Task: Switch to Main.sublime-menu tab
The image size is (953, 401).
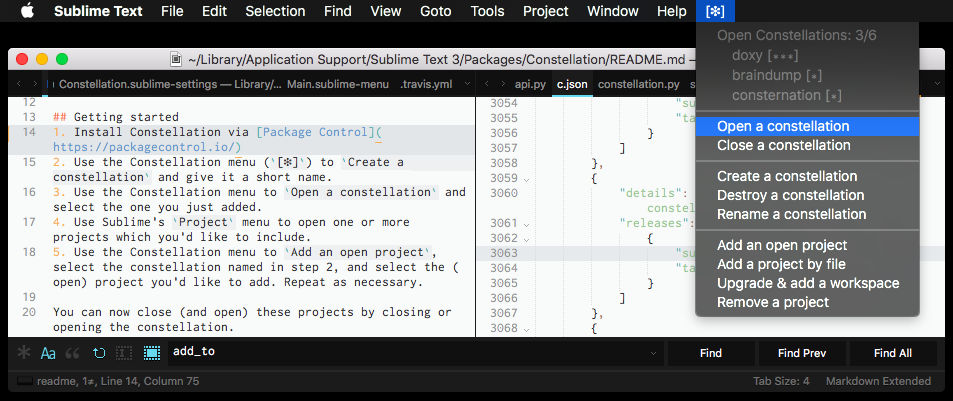Action: (x=337, y=84)
